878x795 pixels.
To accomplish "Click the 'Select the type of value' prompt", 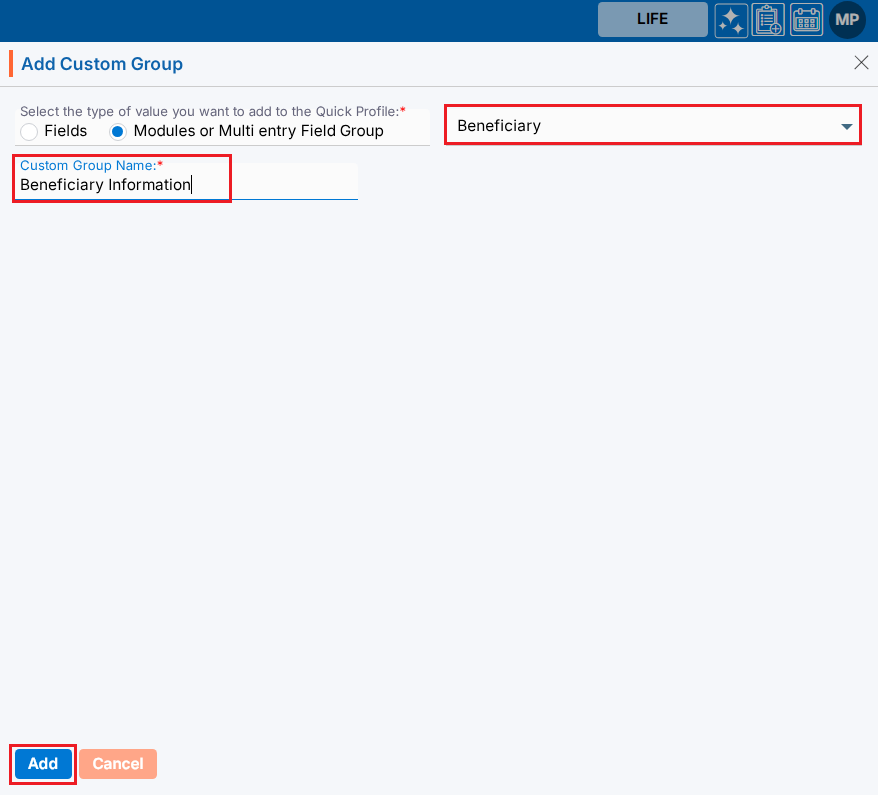I will click(209, 111).
